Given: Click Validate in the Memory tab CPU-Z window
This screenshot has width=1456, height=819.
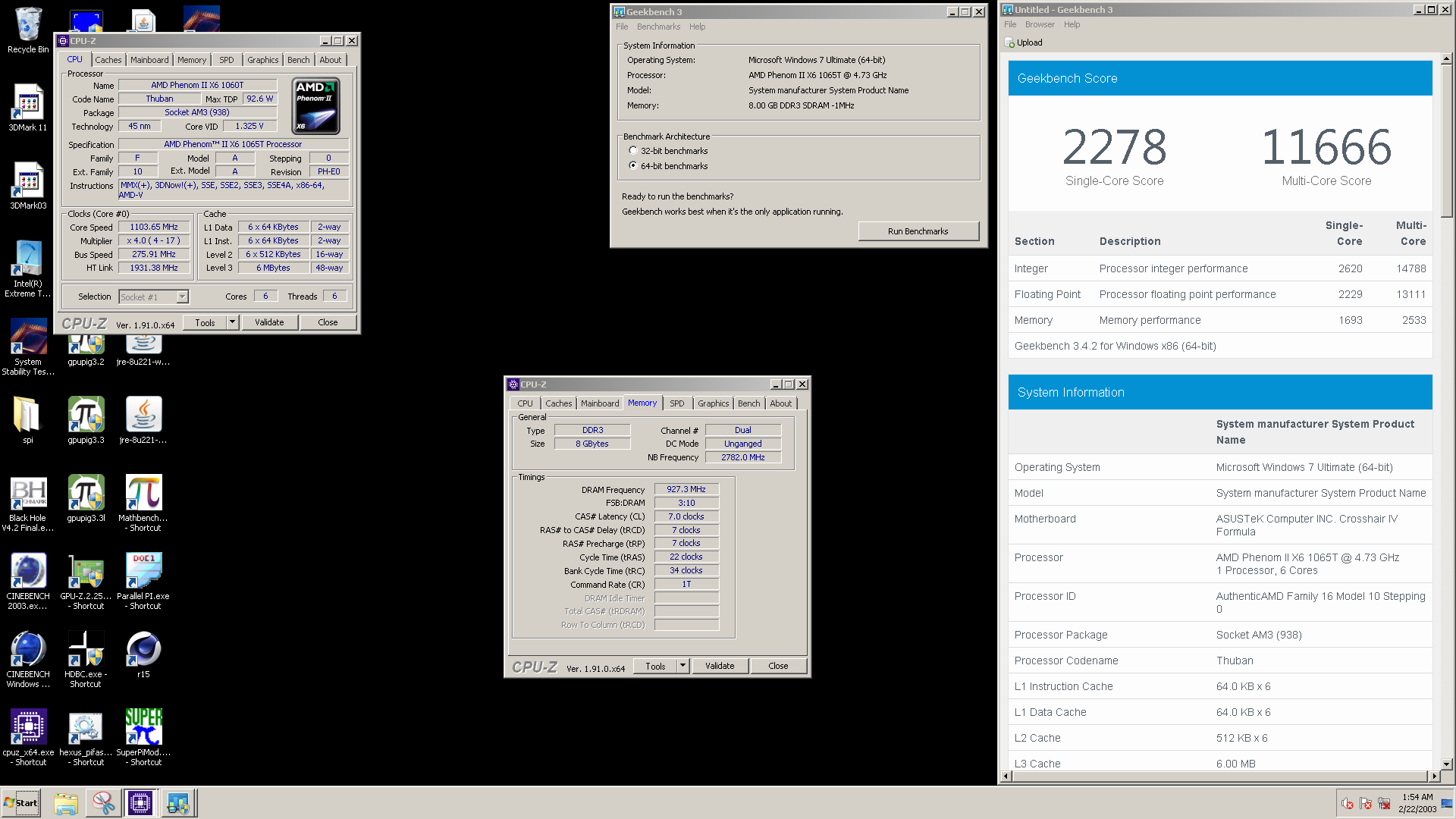Looking at the screenshot, I should click(x=720, y=666).
